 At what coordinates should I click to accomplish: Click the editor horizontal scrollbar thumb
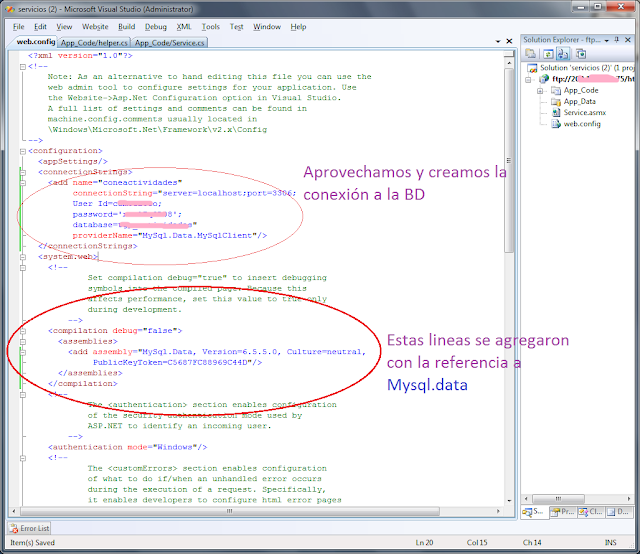tap(230, 511)
